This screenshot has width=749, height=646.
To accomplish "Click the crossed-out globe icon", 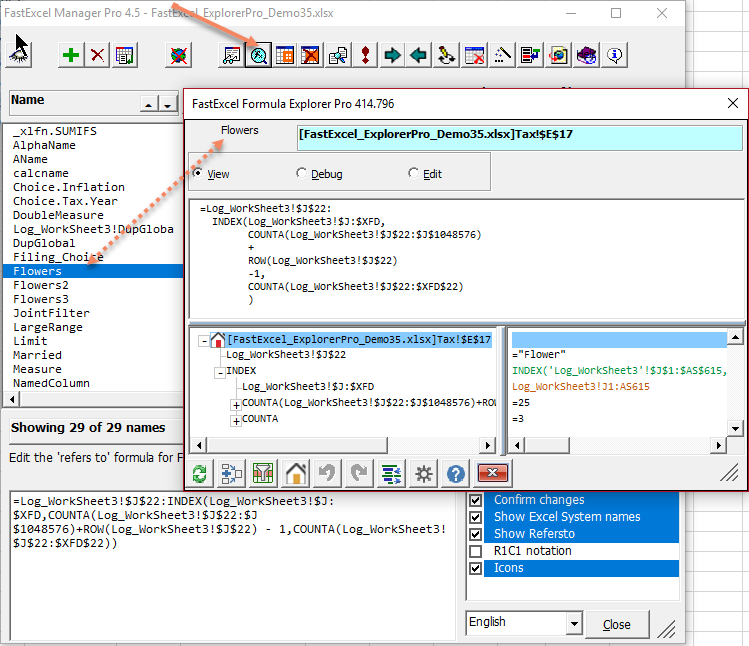I will pyautogui.click(x=178, y=55).
